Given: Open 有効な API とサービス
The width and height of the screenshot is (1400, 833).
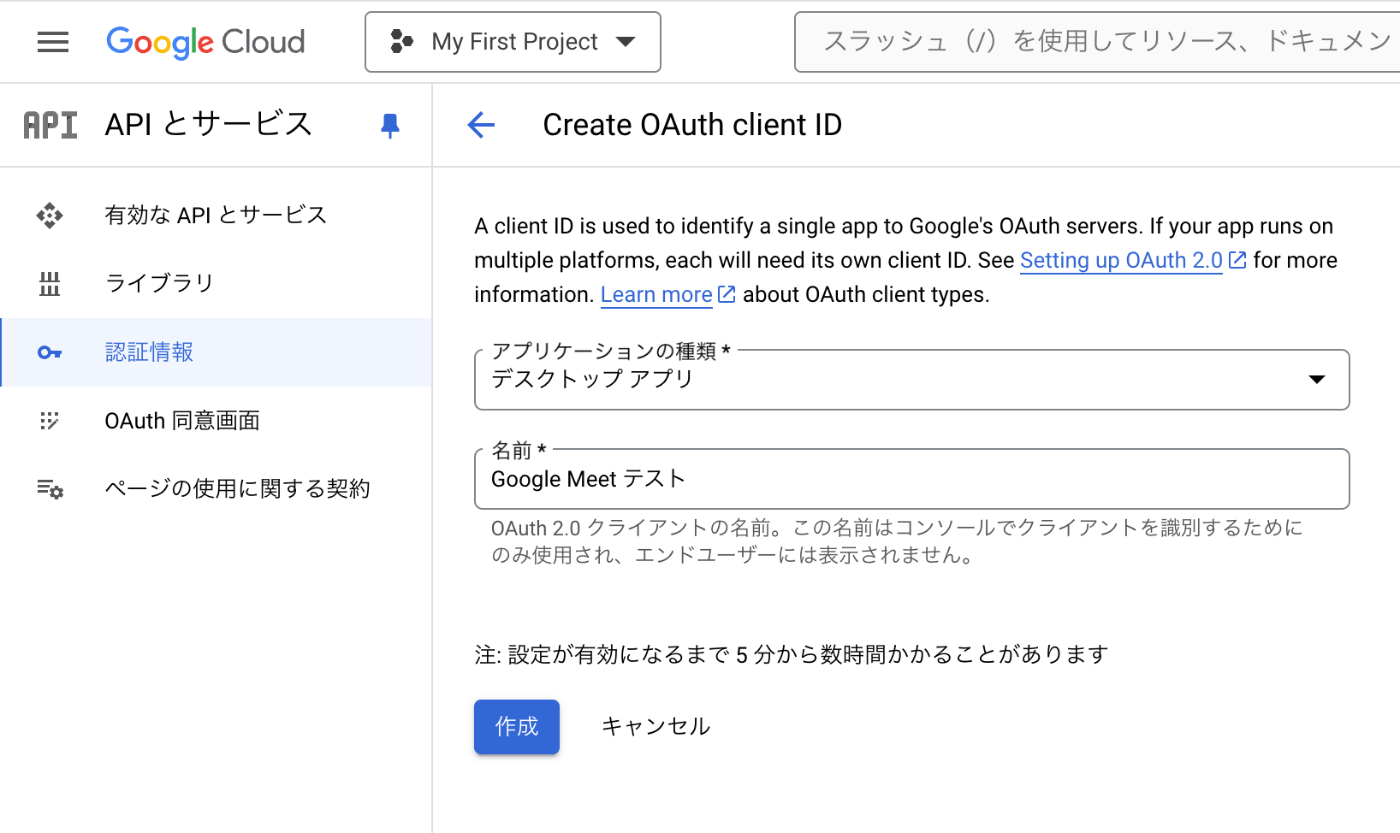Looking at the screenshot, I should (x=216, y=215).
